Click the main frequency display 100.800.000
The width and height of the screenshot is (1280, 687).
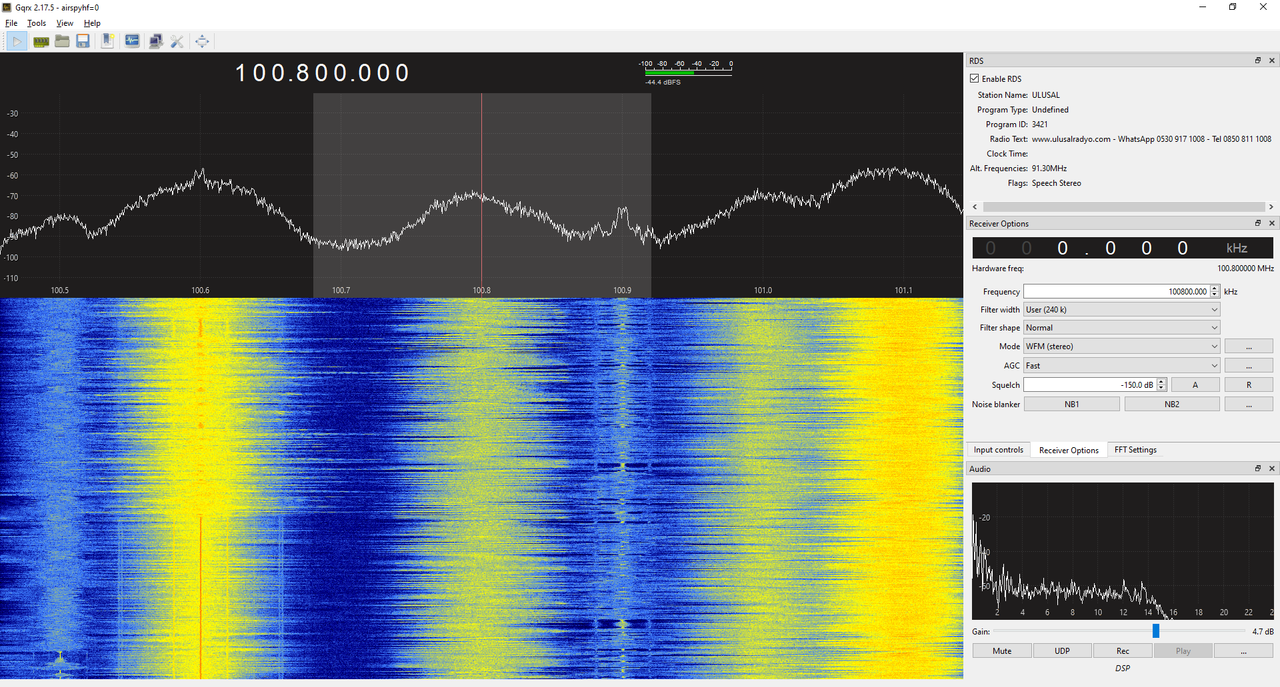coord(323,73)
